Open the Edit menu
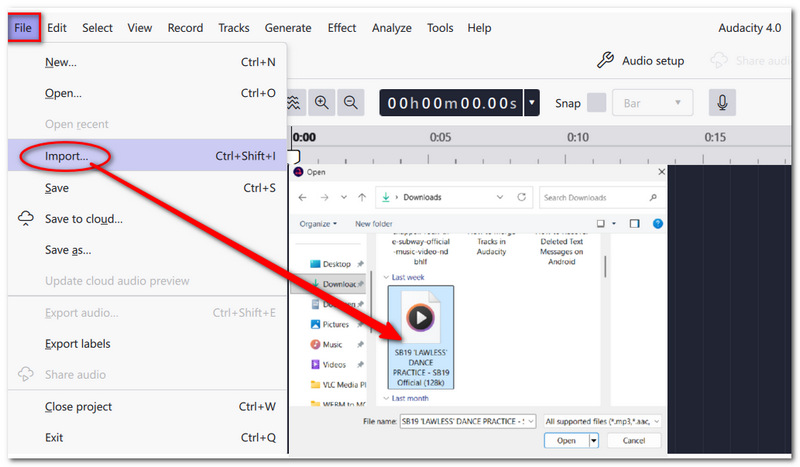This screenshot has height=467, width=800. click(x=57, y=28)
